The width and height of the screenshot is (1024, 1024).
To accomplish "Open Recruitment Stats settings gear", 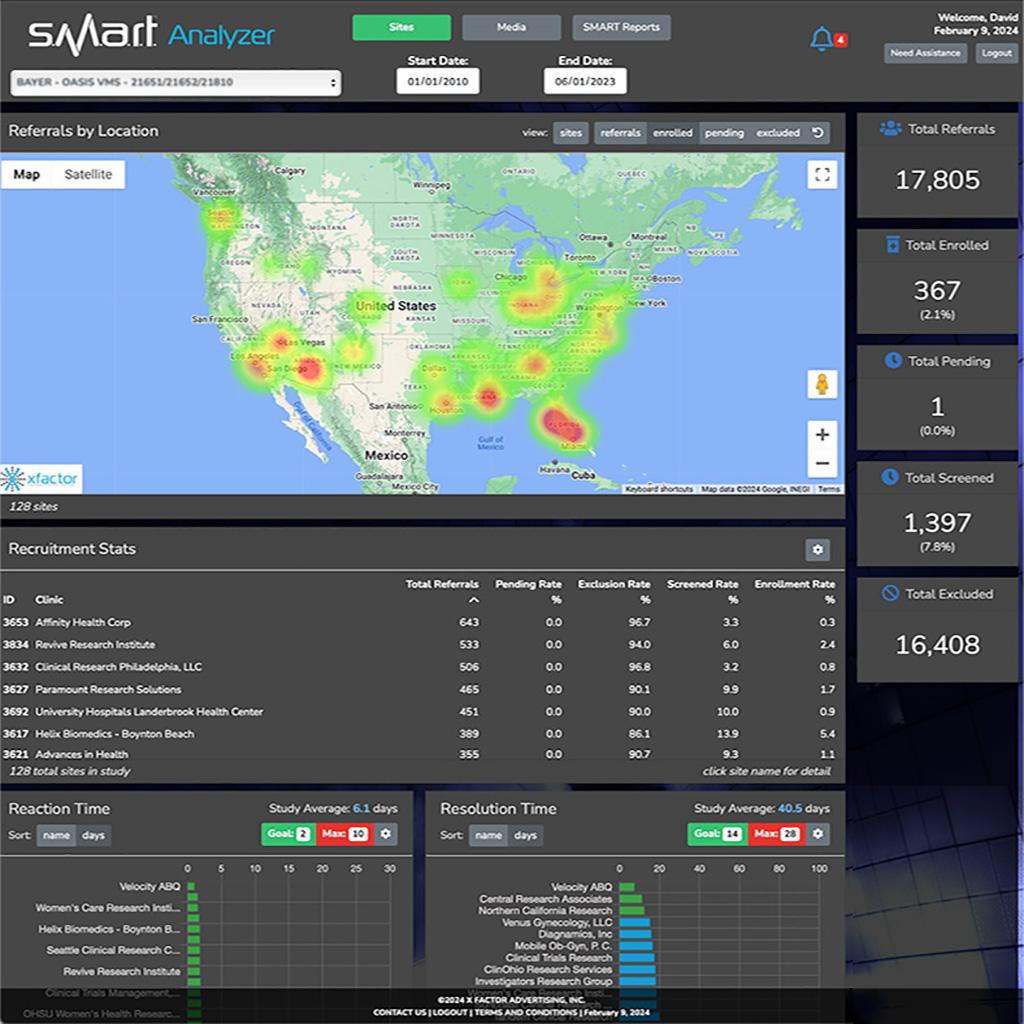I will [818, 550].
